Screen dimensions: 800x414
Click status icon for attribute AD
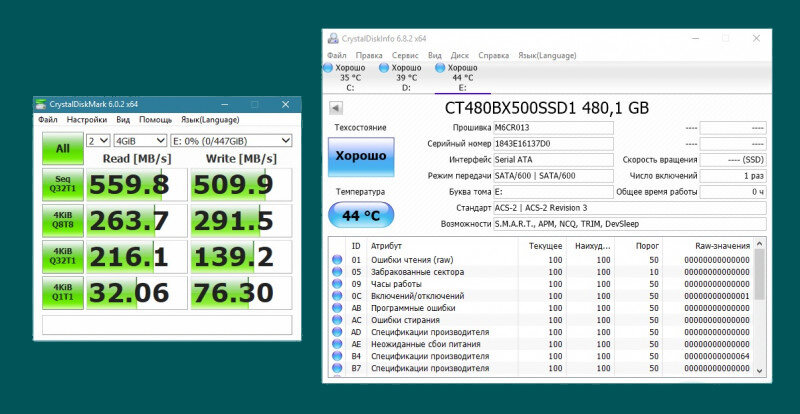(337, 332)
